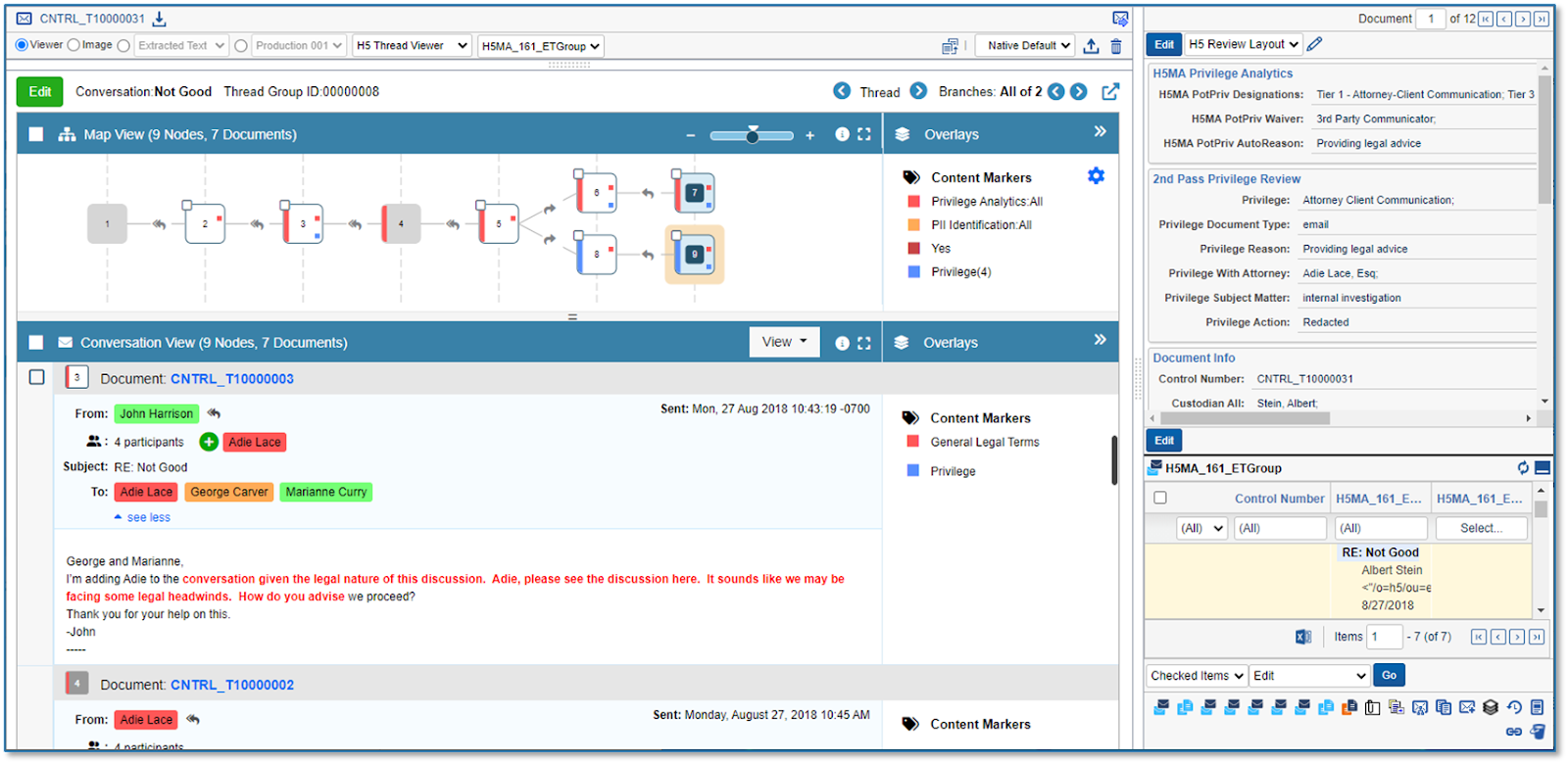
Task: Click the upload icon beside Native Default
Action: pos(1091,46)
